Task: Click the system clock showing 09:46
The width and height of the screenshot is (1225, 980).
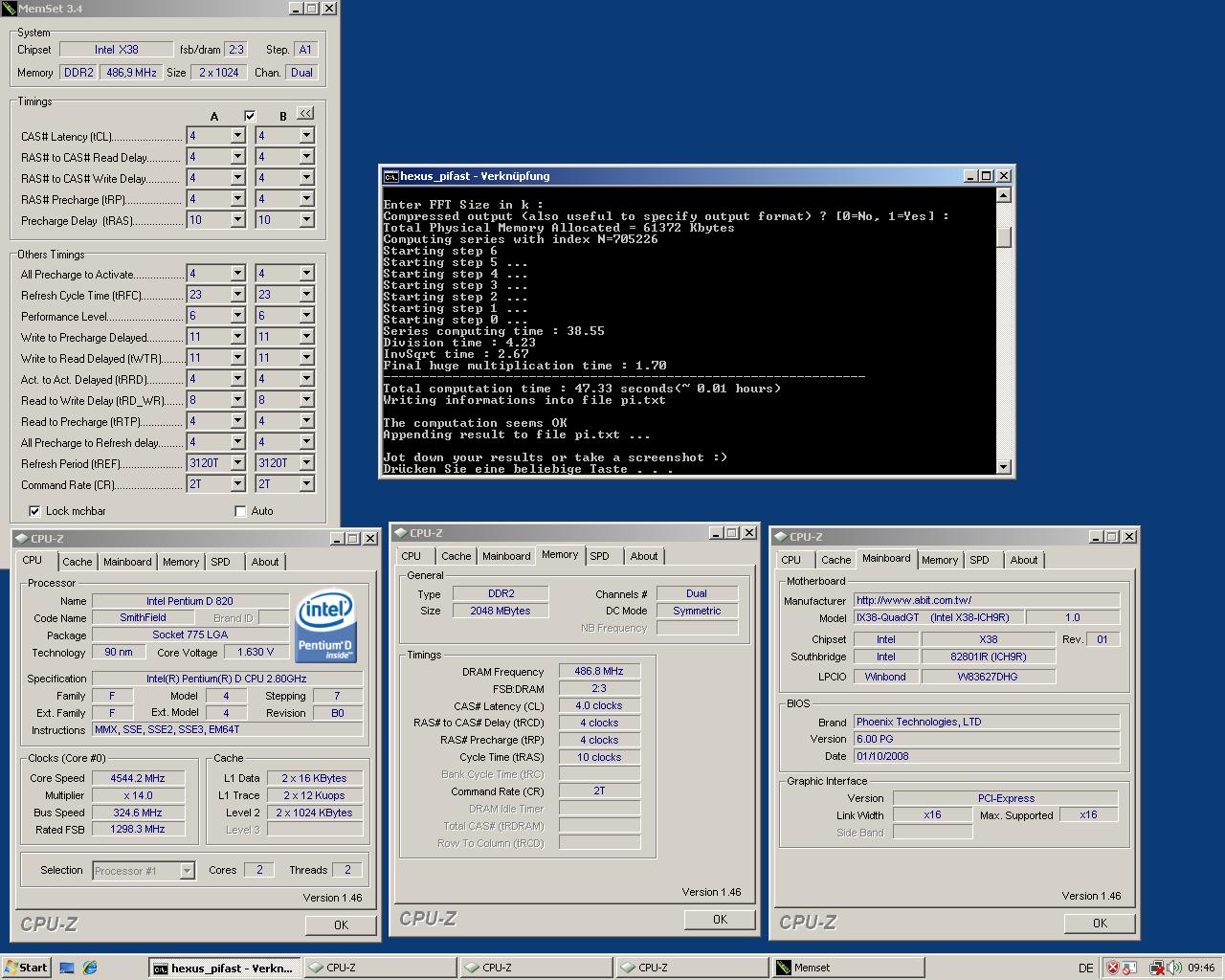Action: [x=1201, y=968]
